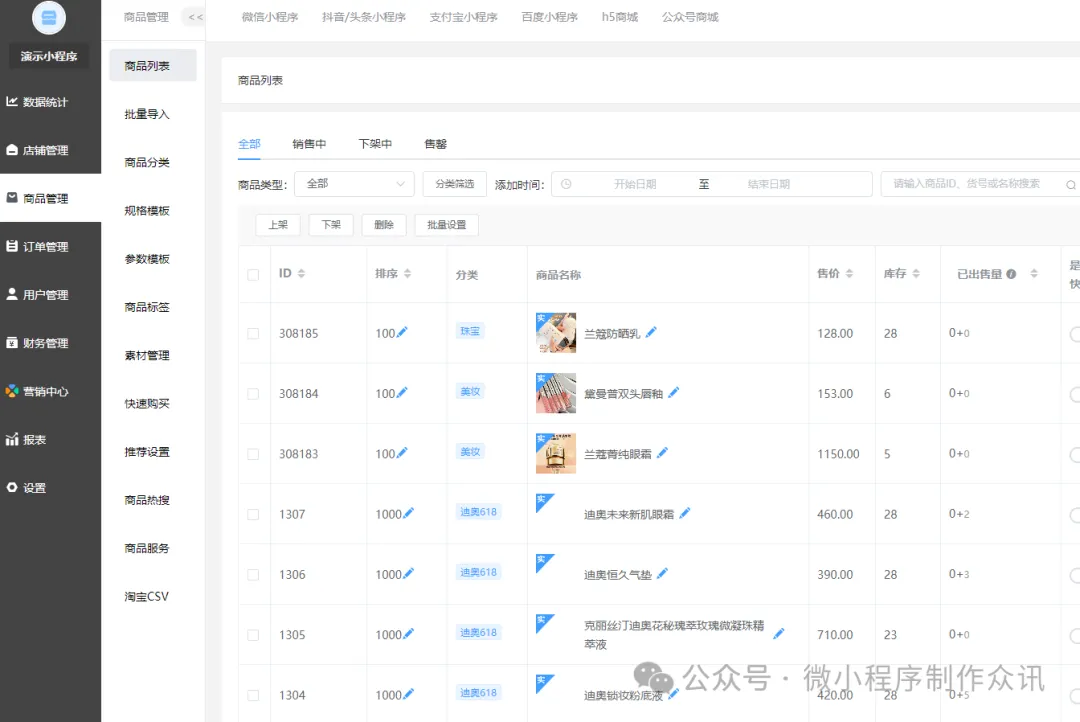Open the 兰蔻防晒乳 product thumbnail
This screenshot has width=1080, height=722.
556,333
